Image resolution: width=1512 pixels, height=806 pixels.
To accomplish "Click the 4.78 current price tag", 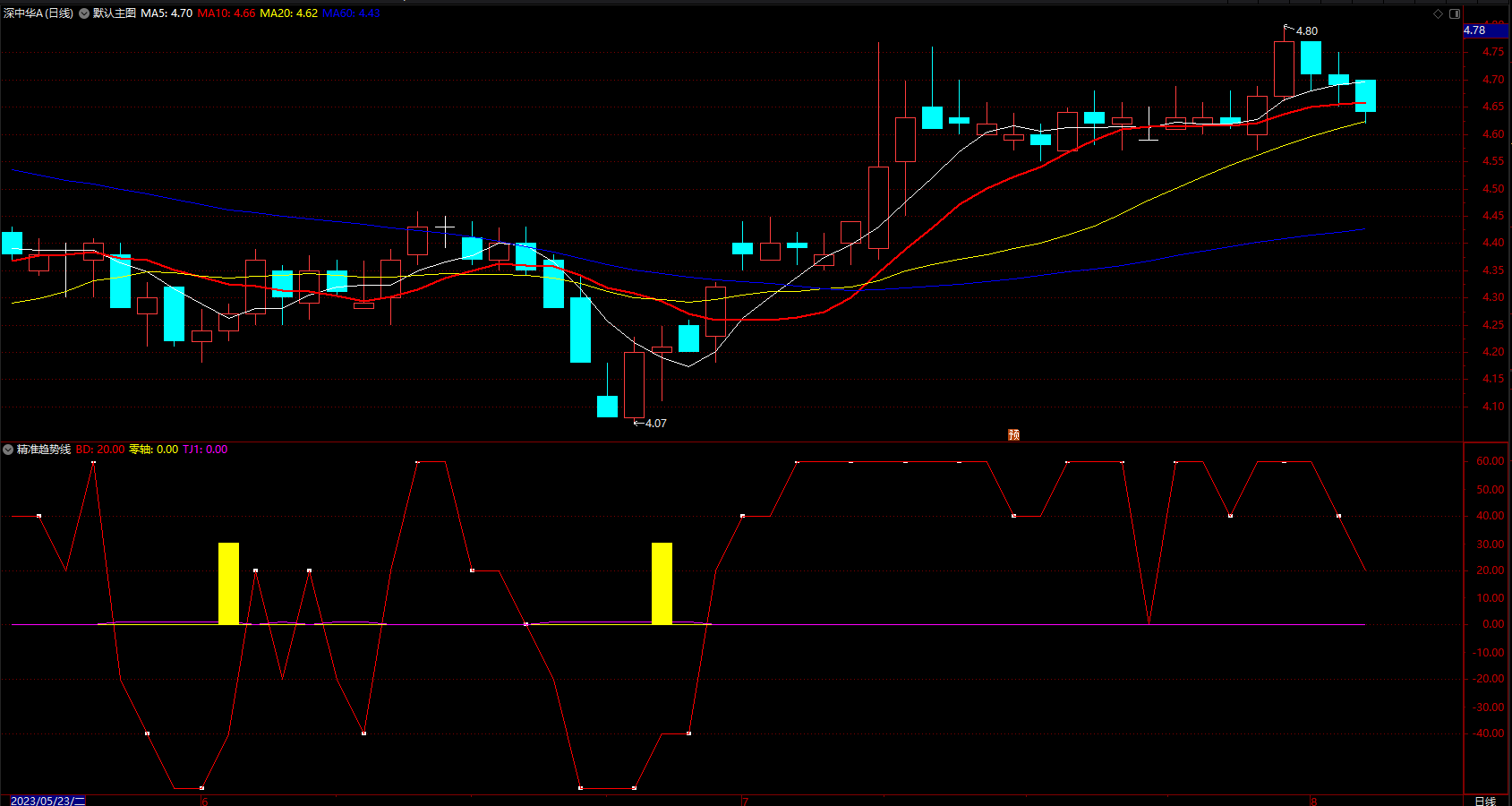I will point(1486,30).
